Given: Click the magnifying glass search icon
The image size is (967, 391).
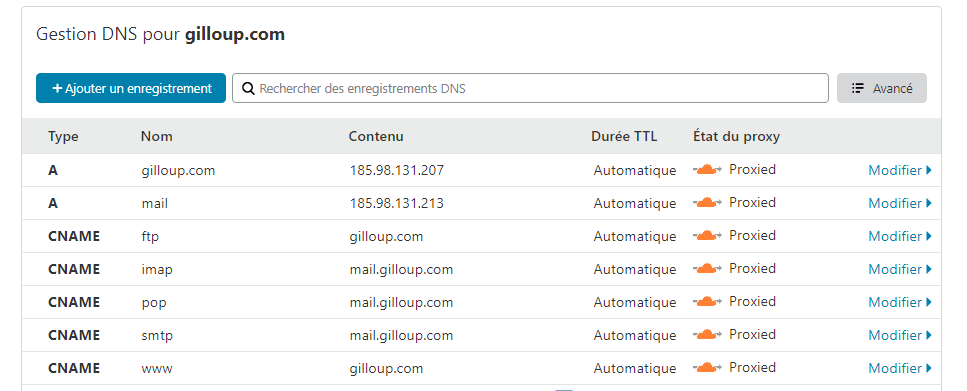Looking at the screenshot, I should [248, 88].
